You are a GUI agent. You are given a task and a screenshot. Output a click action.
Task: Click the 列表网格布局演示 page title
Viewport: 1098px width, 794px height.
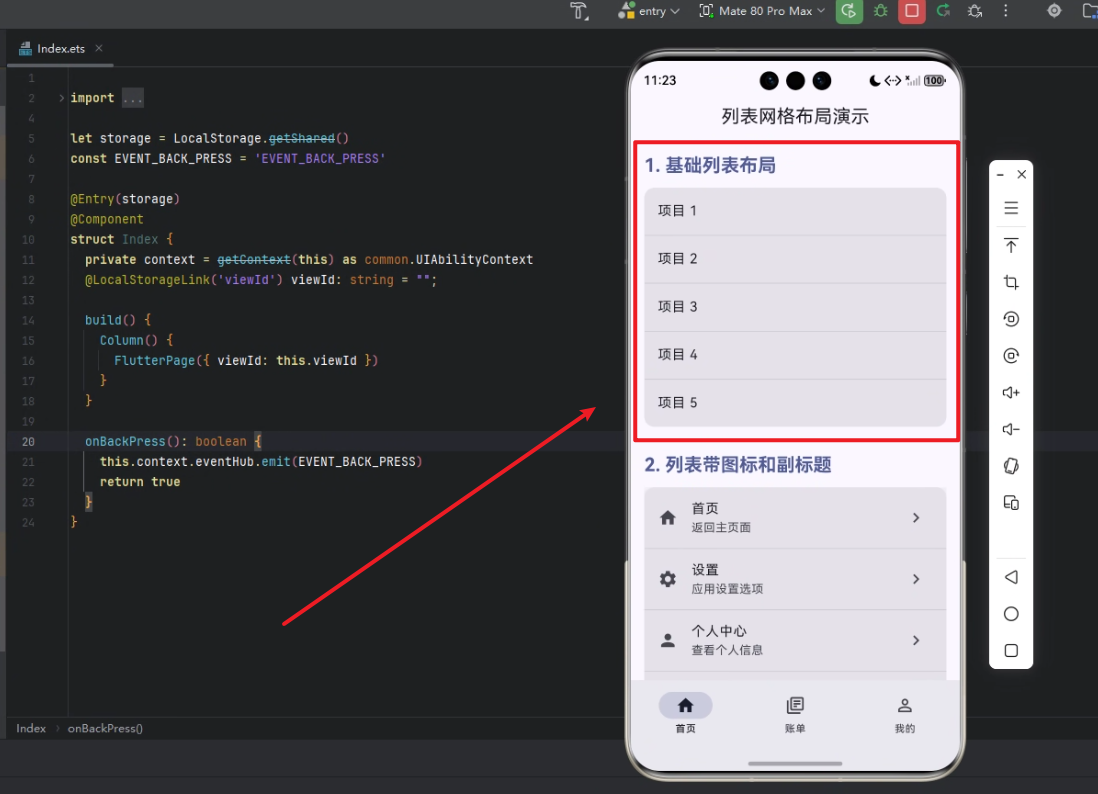click(x=795, y=116)
